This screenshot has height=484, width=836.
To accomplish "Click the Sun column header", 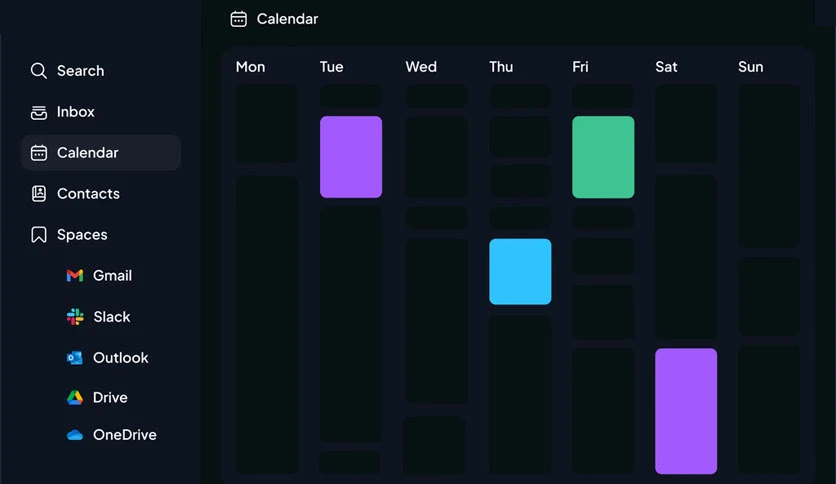I will tap(751, 67).
